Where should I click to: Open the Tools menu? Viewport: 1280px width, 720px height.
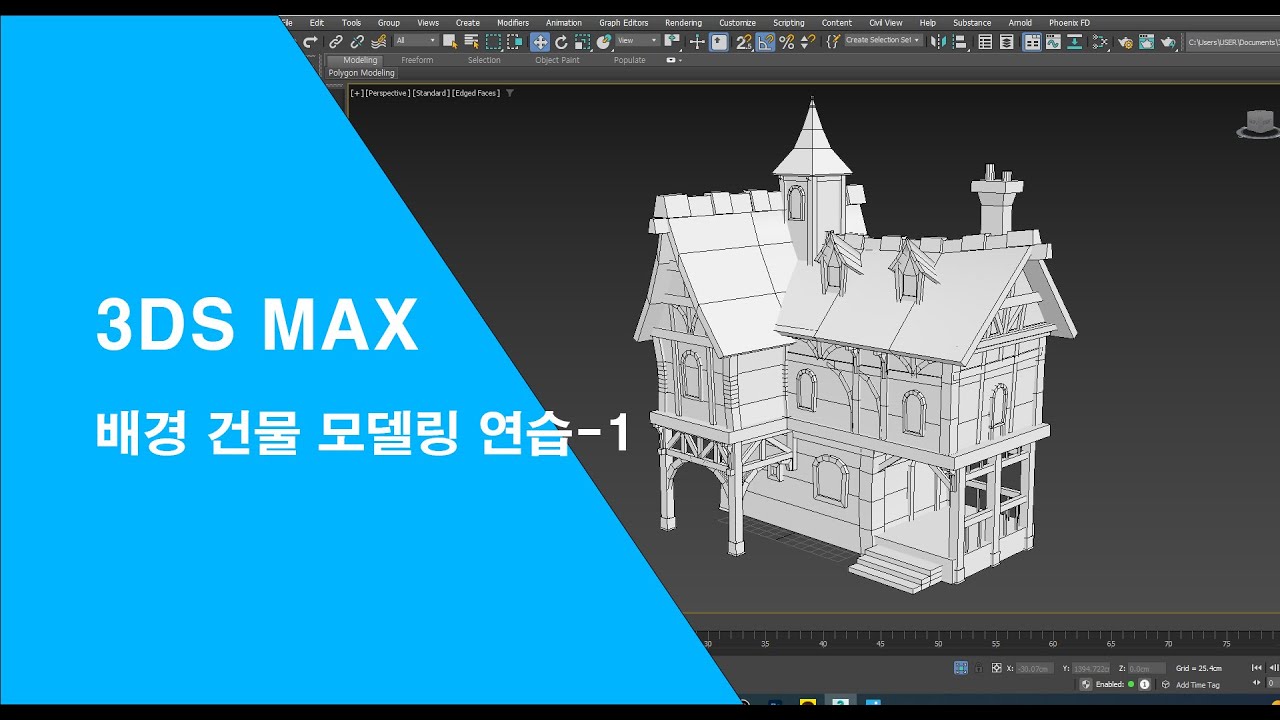click(351, 23)
